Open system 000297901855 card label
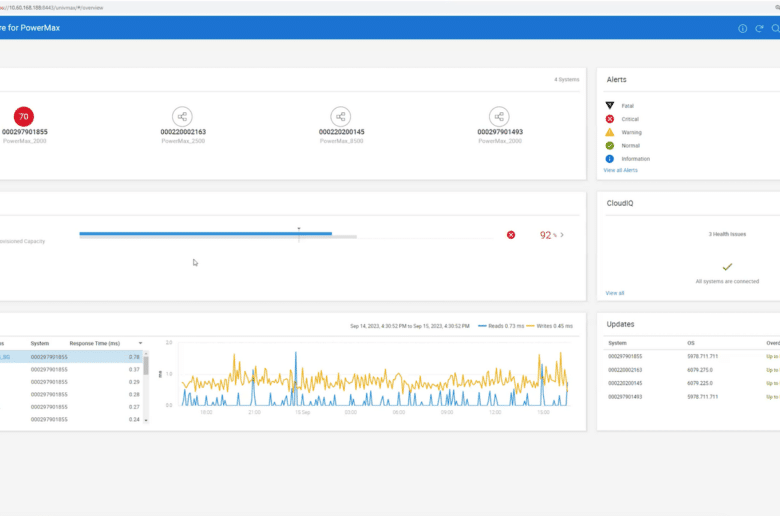 pyautogui.click(x=24, y=132)
